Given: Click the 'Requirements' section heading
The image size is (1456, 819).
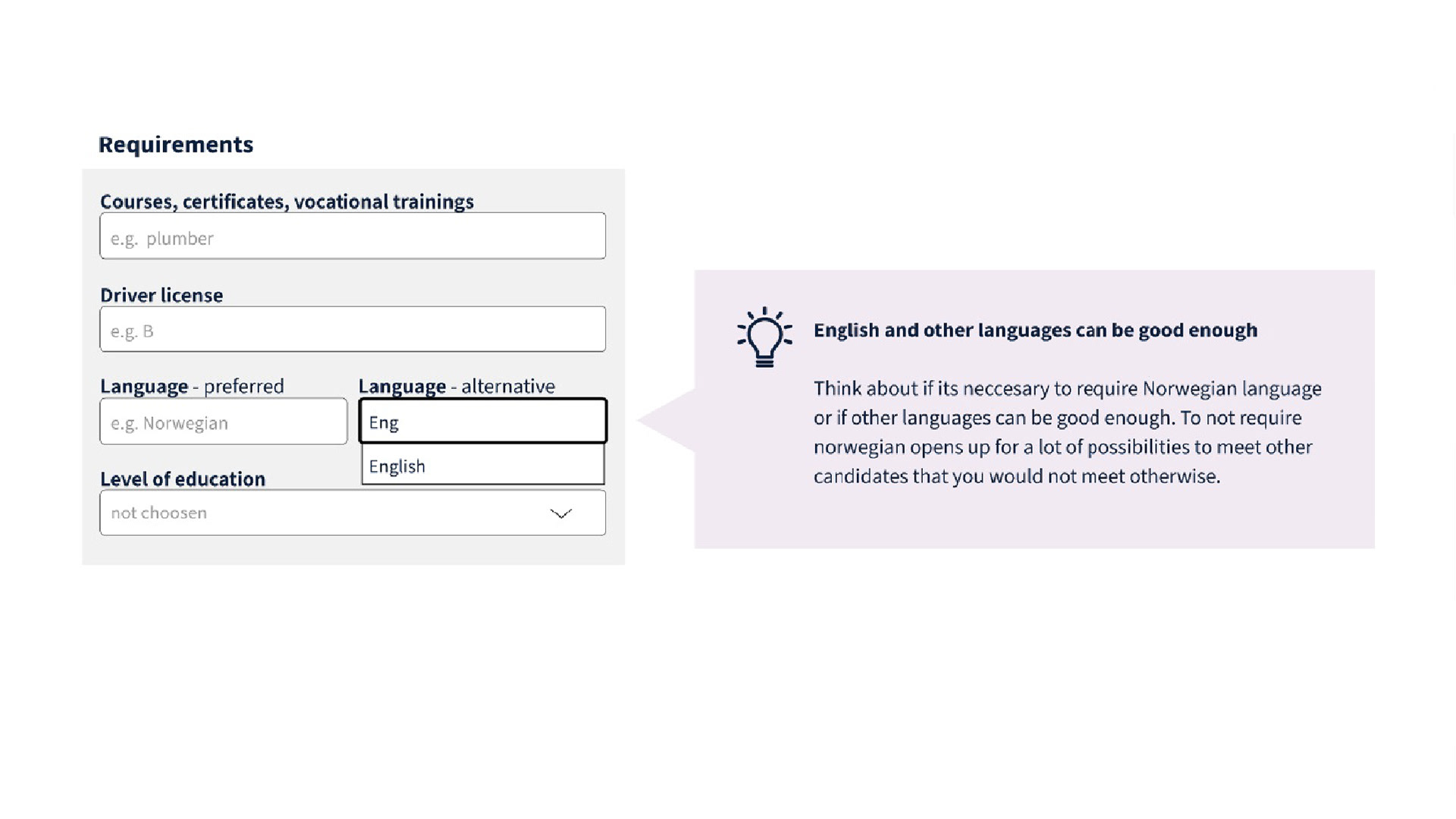Looking at the screenshot, I should tap(176, 144).
